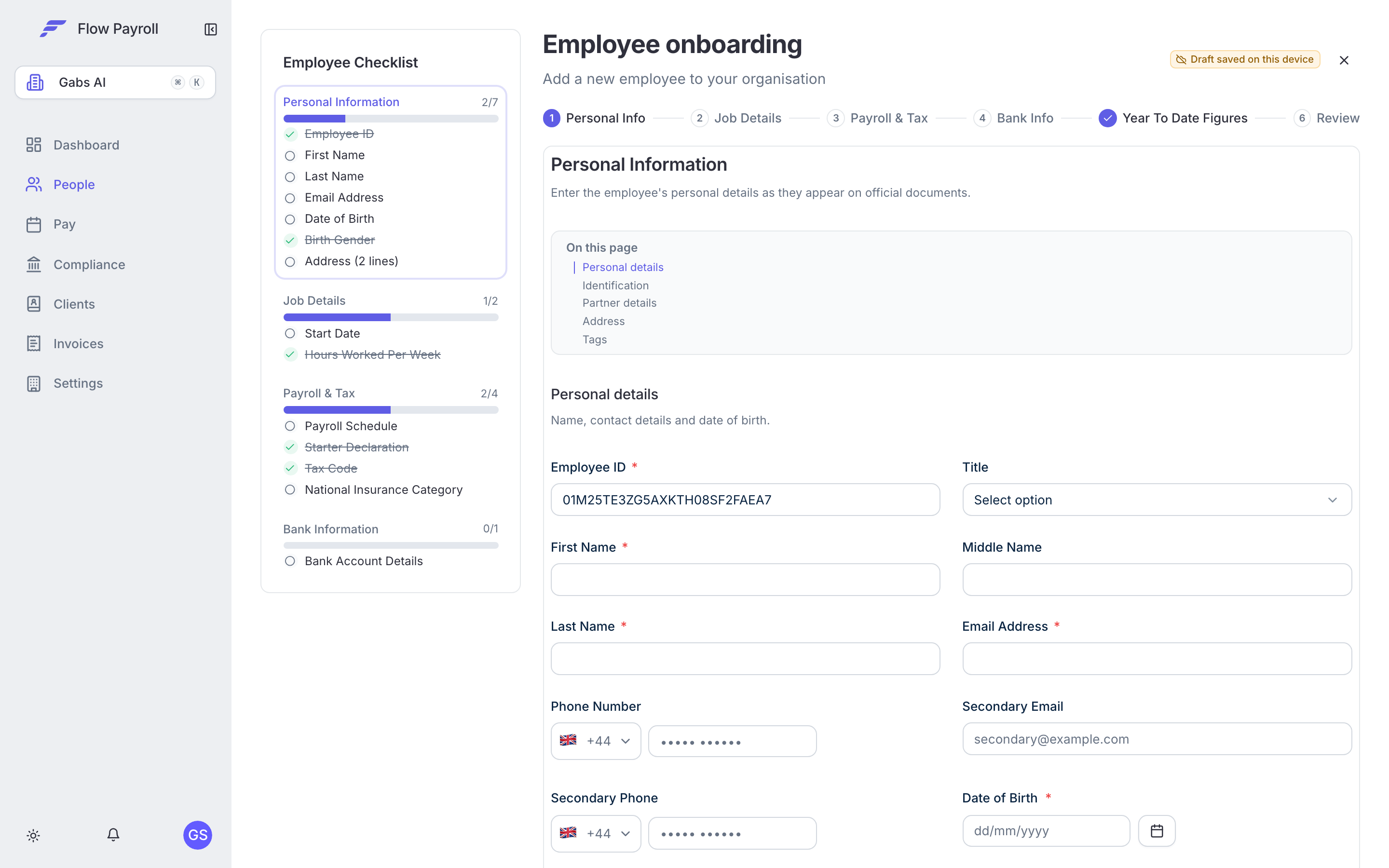Go to Payroll & Tax step

[x=878, y=118]
